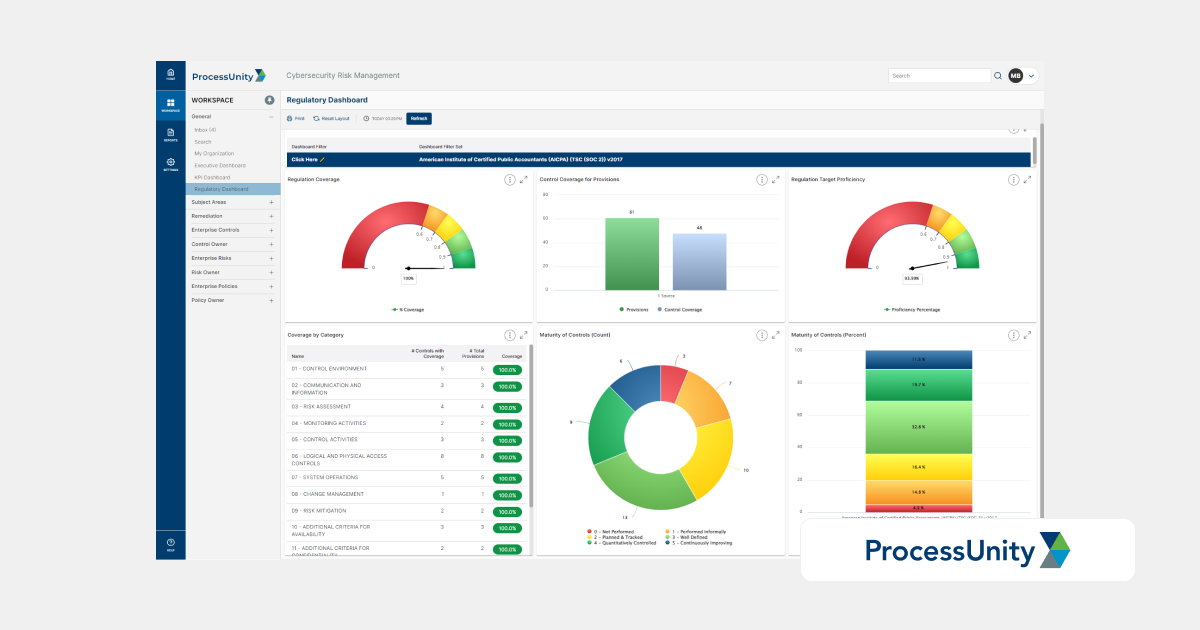Click the ProcessUnity logo in the header
The height and width of the screenshot is (630, 1200).
tap(228, 75)
